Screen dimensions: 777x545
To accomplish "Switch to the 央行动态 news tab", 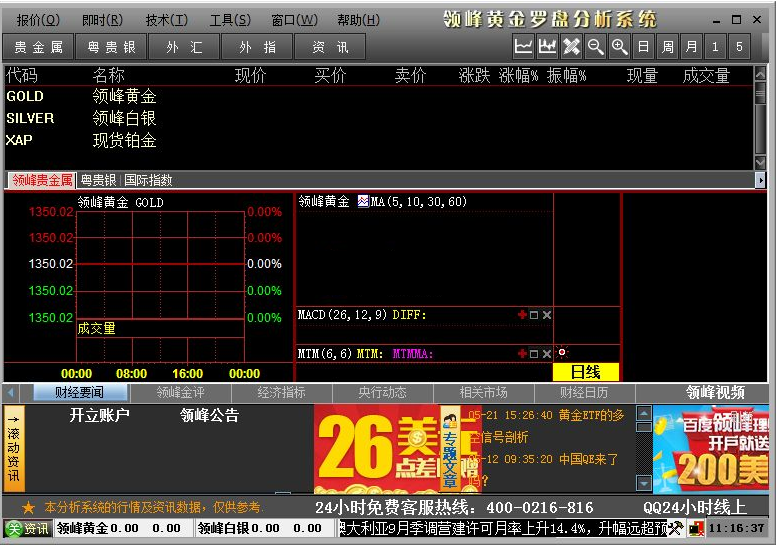I will [x=383, y=393].
